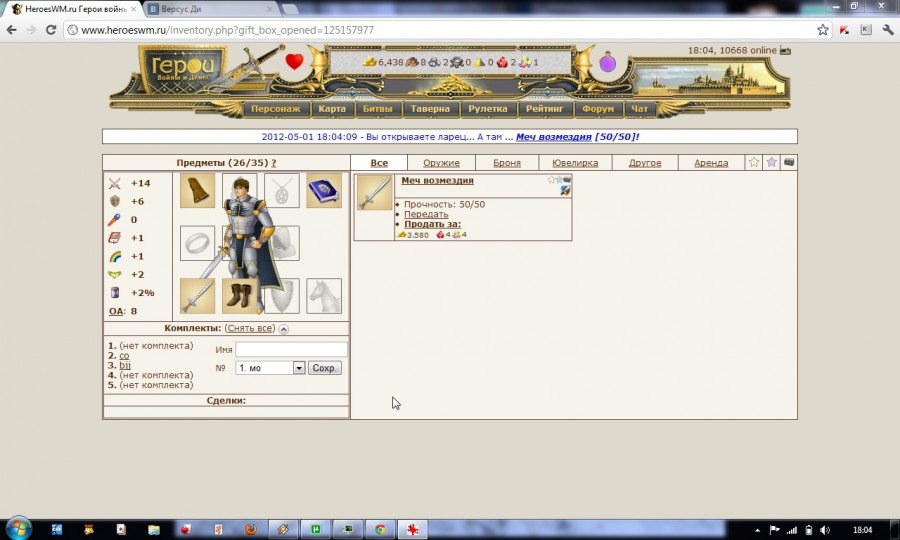This screenshot has height=540, width=900.
Task: Click the rainbow luck stat icon
Action: (115, 257)
